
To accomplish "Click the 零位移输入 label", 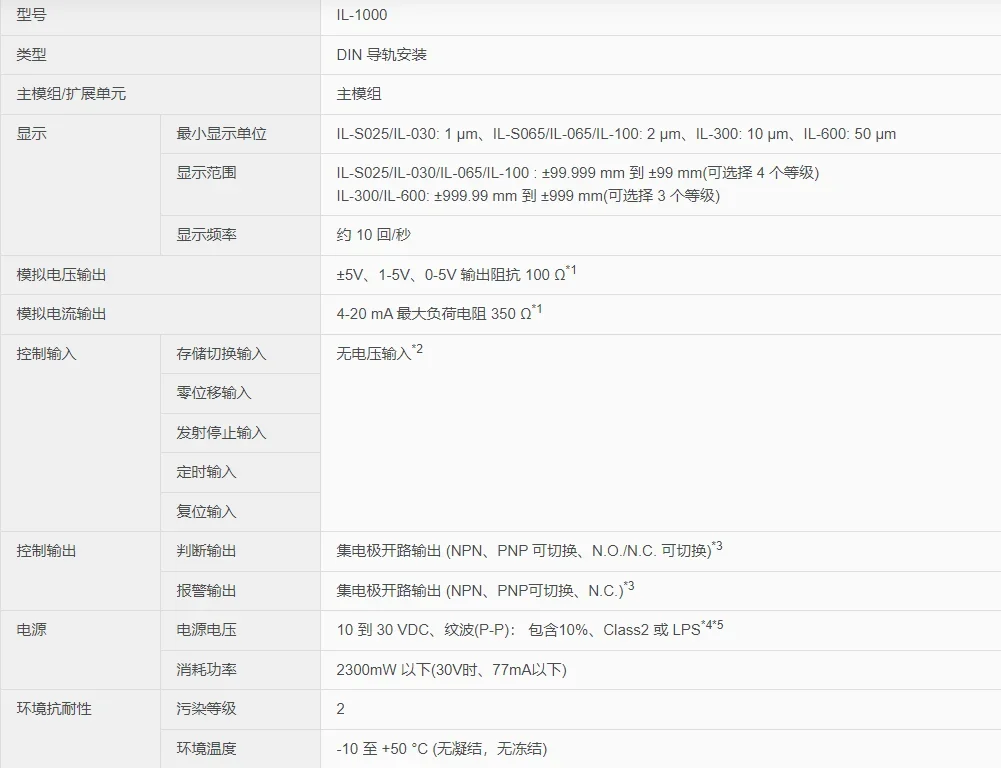I will [x=214, y=393].
